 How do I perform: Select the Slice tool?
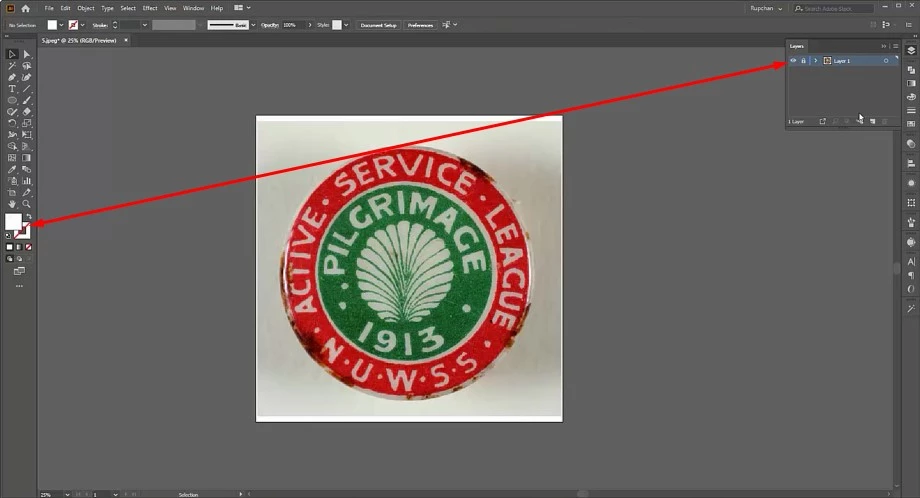pos(26,192)
